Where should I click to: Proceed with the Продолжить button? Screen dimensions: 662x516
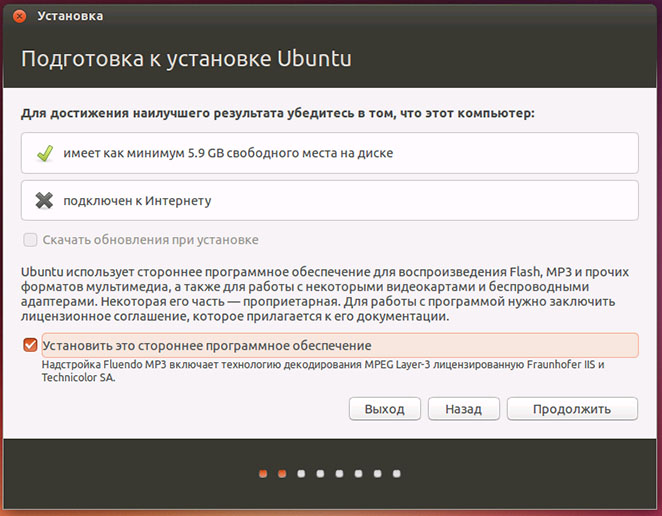572,409
